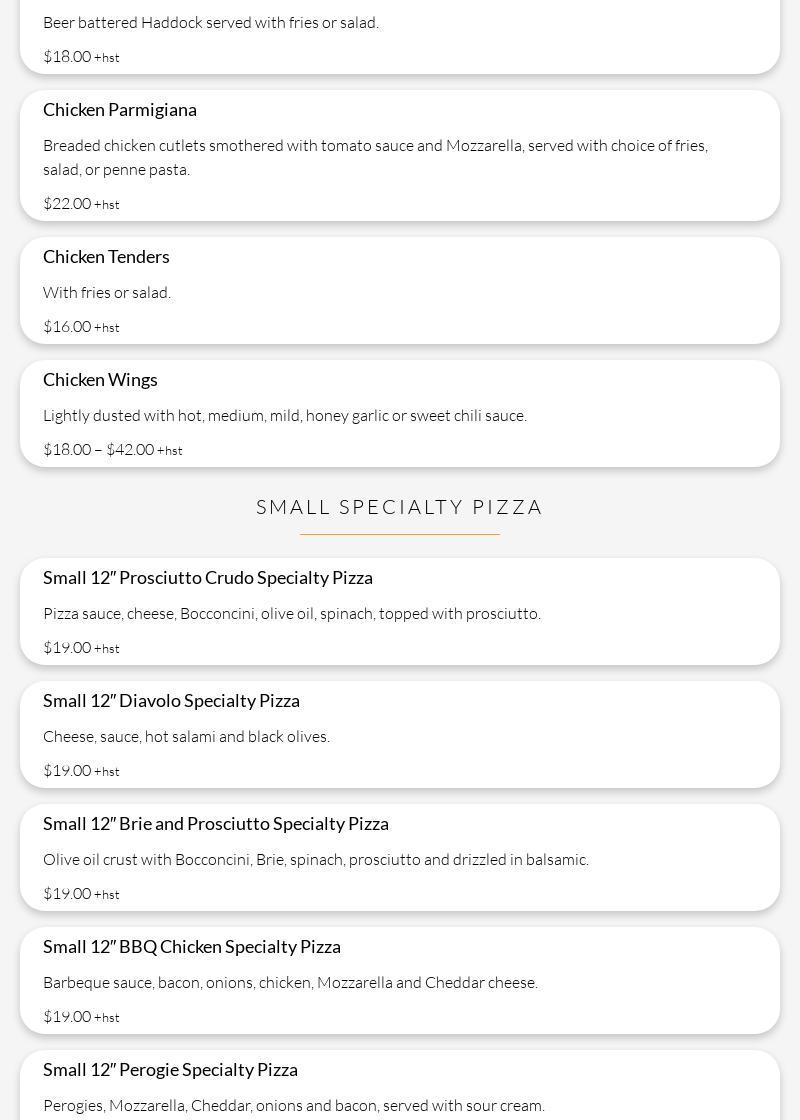Open the Chicken Parmigiana menu item

tap(119, 110)
